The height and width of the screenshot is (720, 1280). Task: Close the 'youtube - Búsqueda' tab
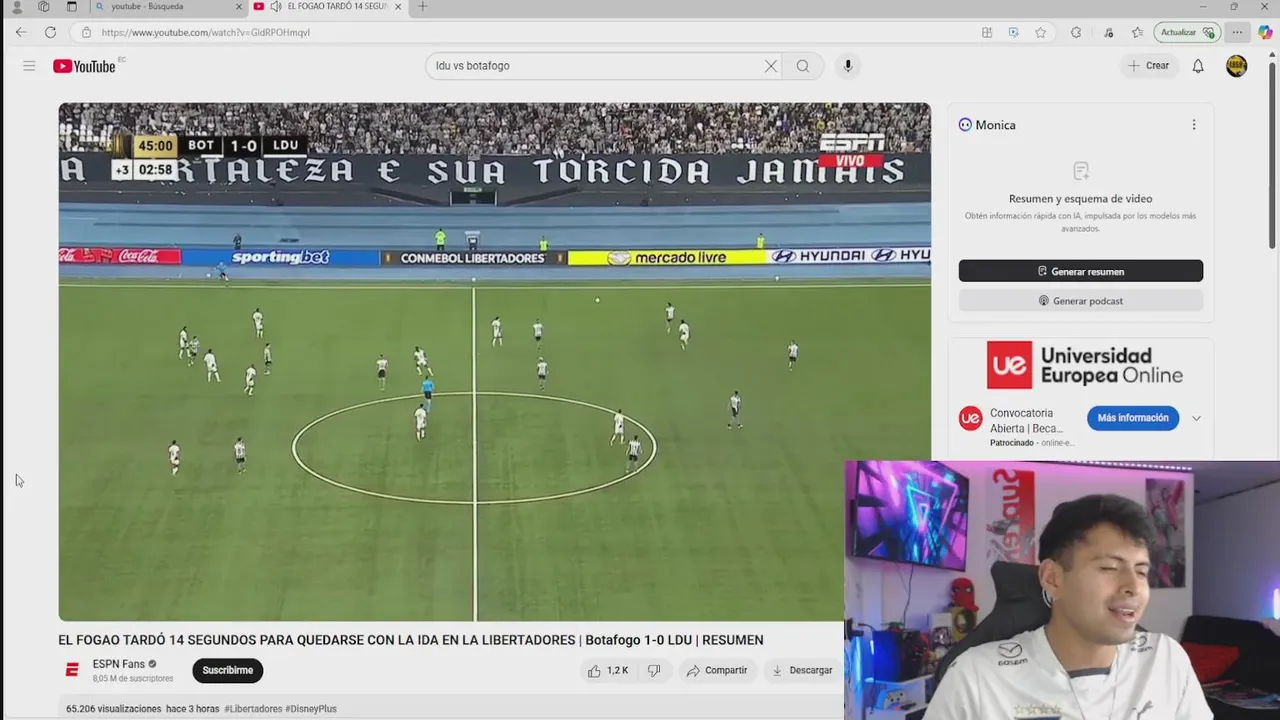239,7
